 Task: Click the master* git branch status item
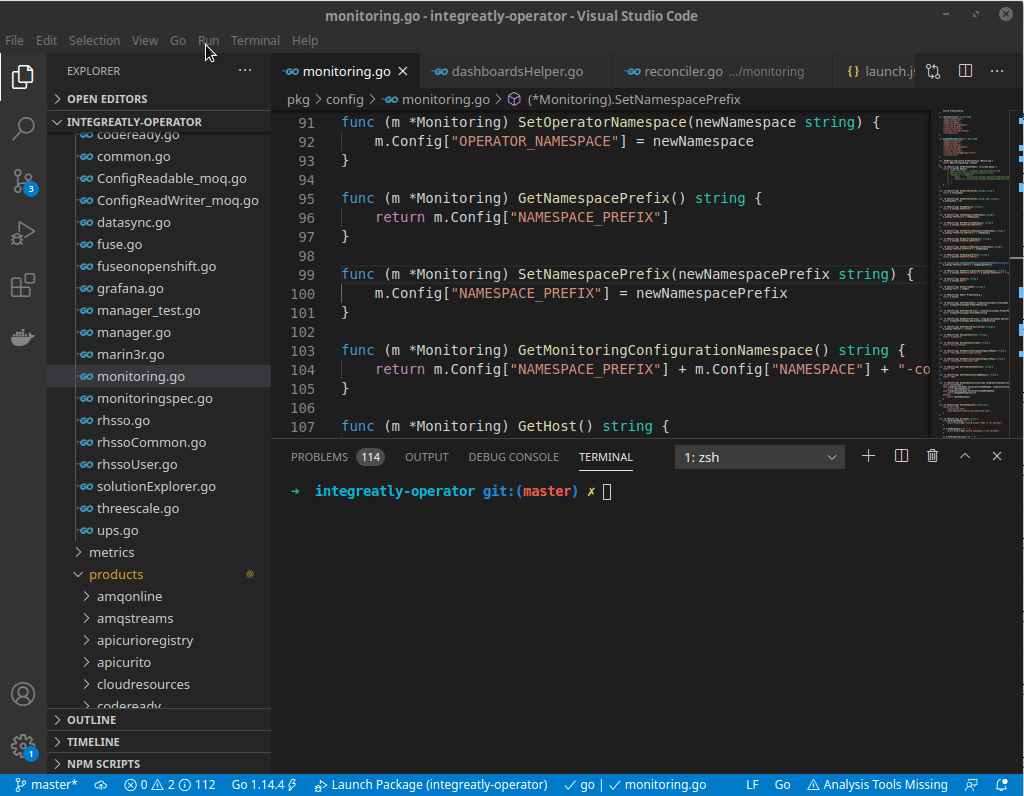[x=46, y=785]
